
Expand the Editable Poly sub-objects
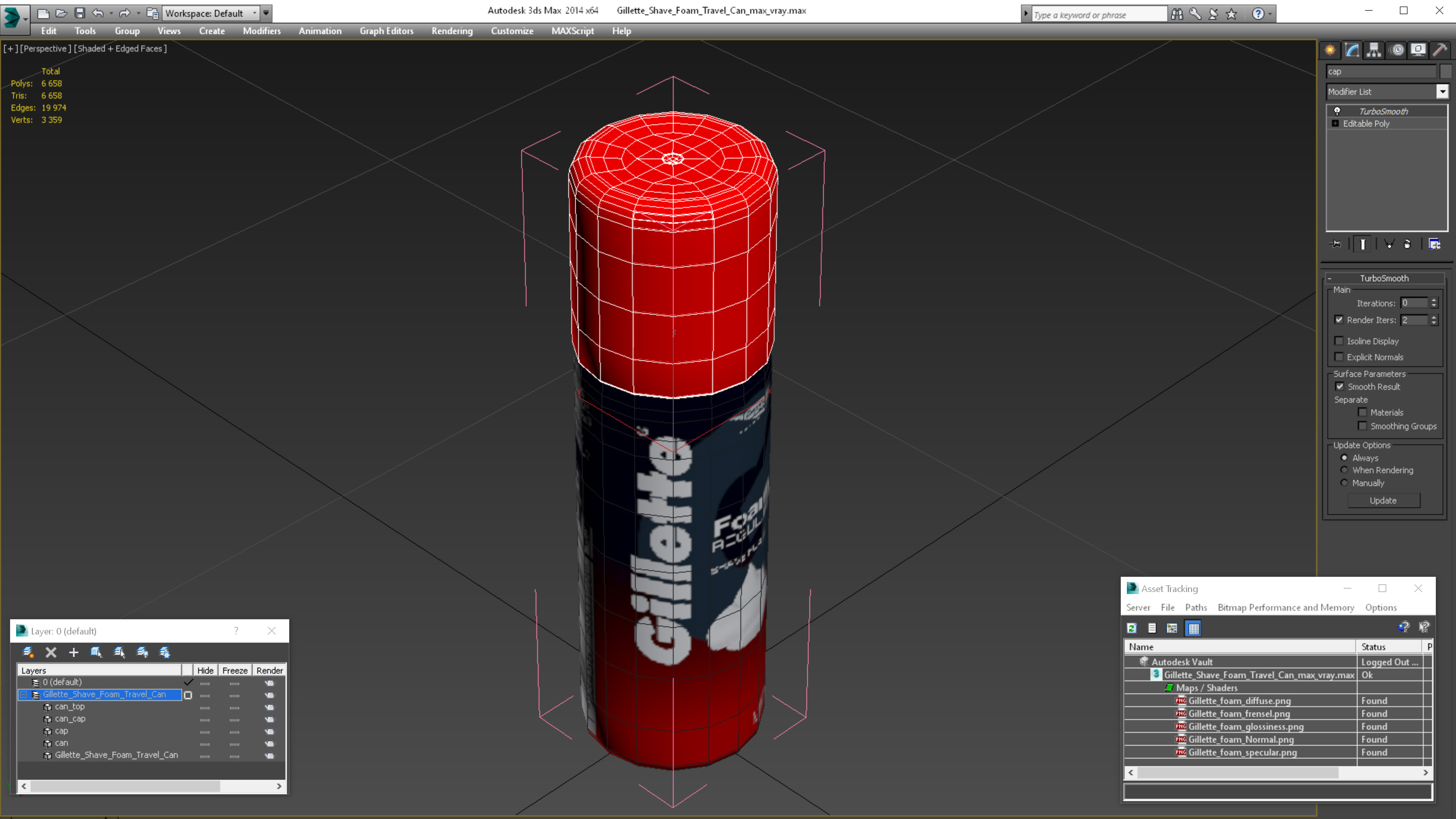1336,123
